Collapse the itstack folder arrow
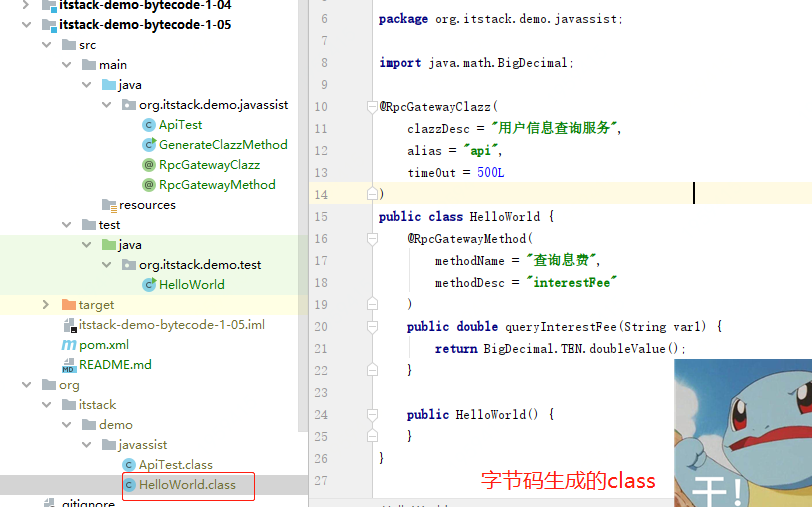The height and width of the screenshot is (507, 812). coord(47,404)
